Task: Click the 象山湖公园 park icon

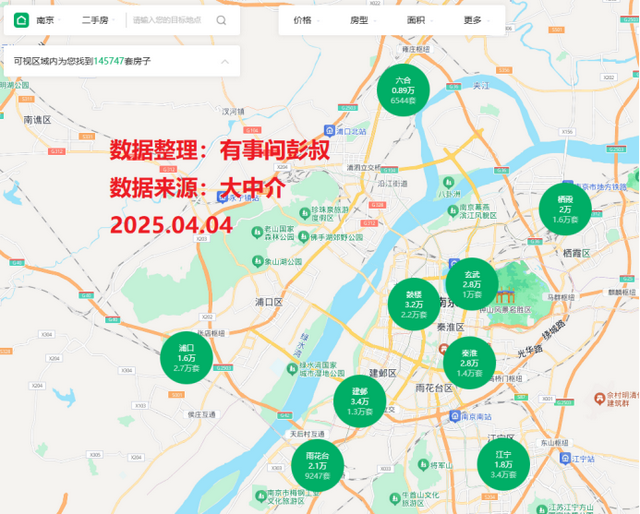Action: click(x=257, y=261)
